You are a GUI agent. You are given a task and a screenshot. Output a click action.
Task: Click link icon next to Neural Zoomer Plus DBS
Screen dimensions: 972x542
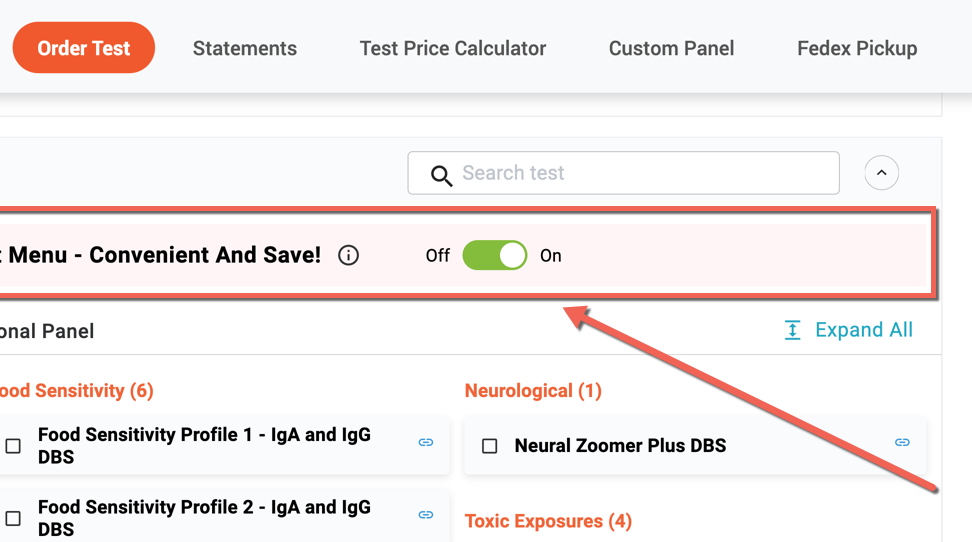tap(902, 442)
